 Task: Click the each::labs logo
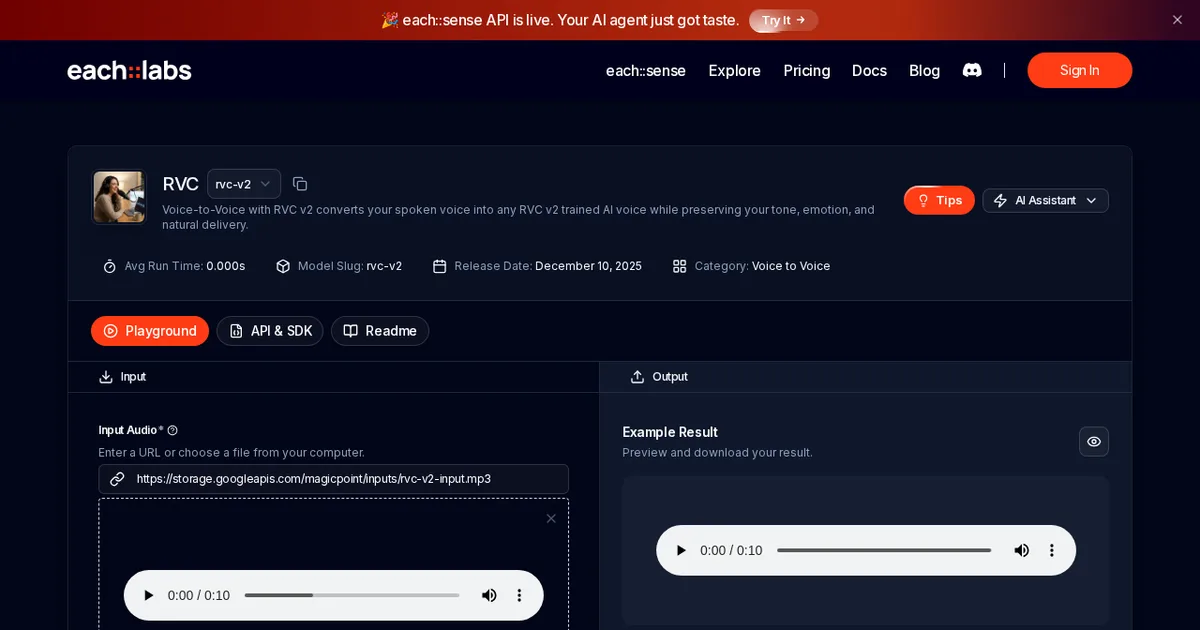click(x=129, y=70)
